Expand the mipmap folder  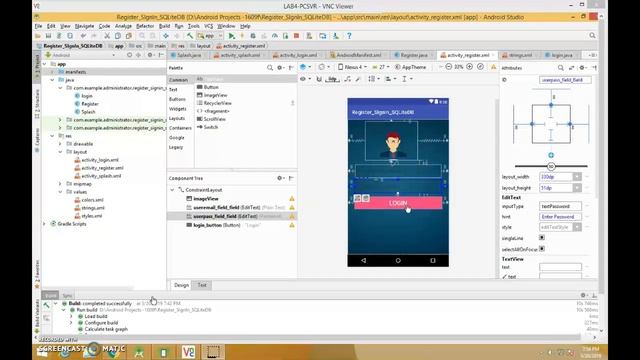click(x=60, y=184)
